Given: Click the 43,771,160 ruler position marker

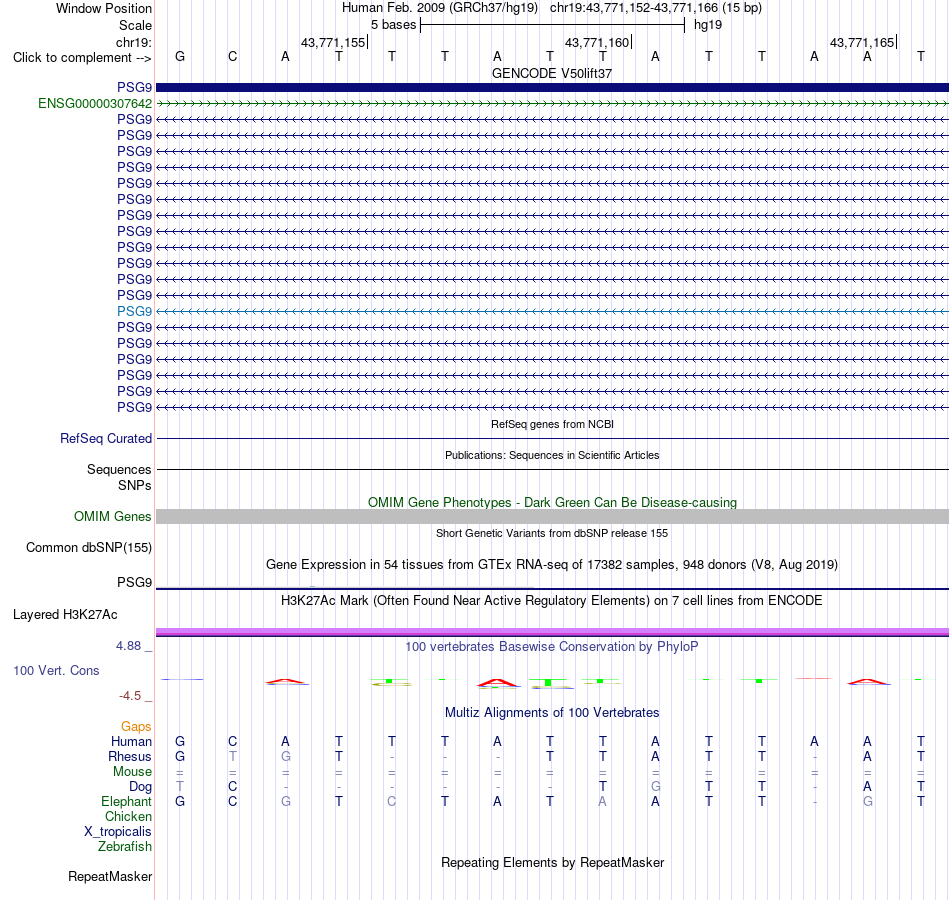Looking at the screenshot, I should (x=598, y=42).
